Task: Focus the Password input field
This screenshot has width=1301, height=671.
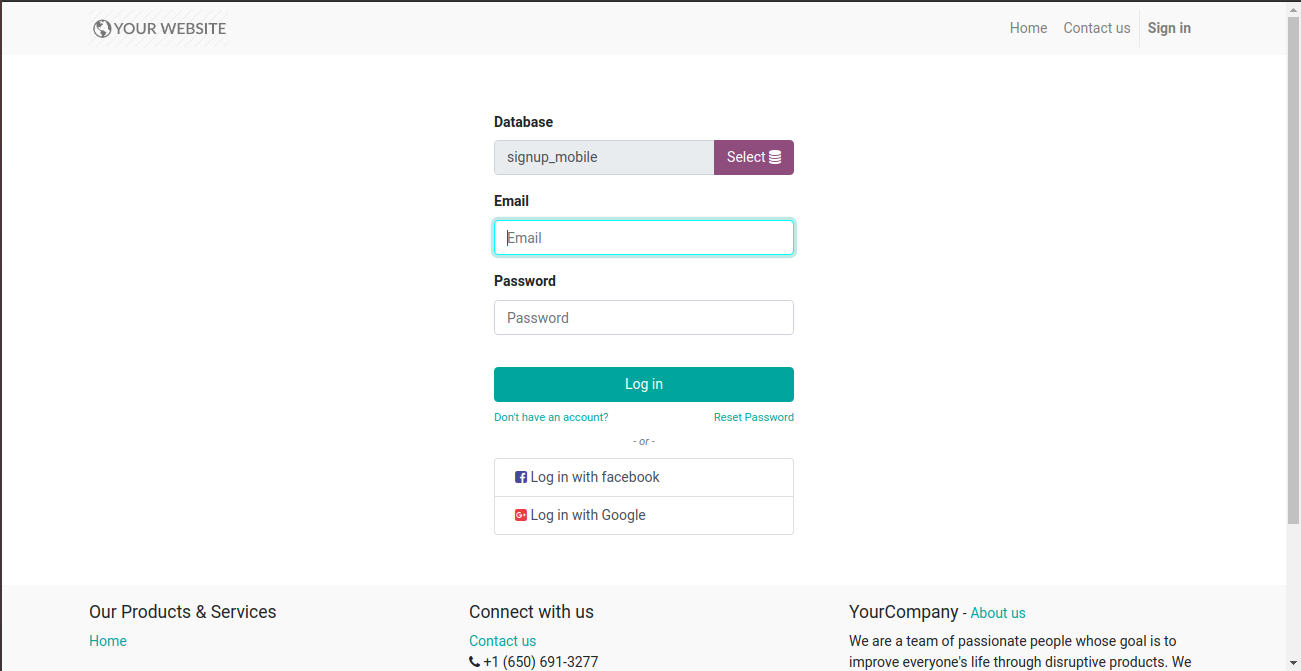Action: tap(644, 318)
